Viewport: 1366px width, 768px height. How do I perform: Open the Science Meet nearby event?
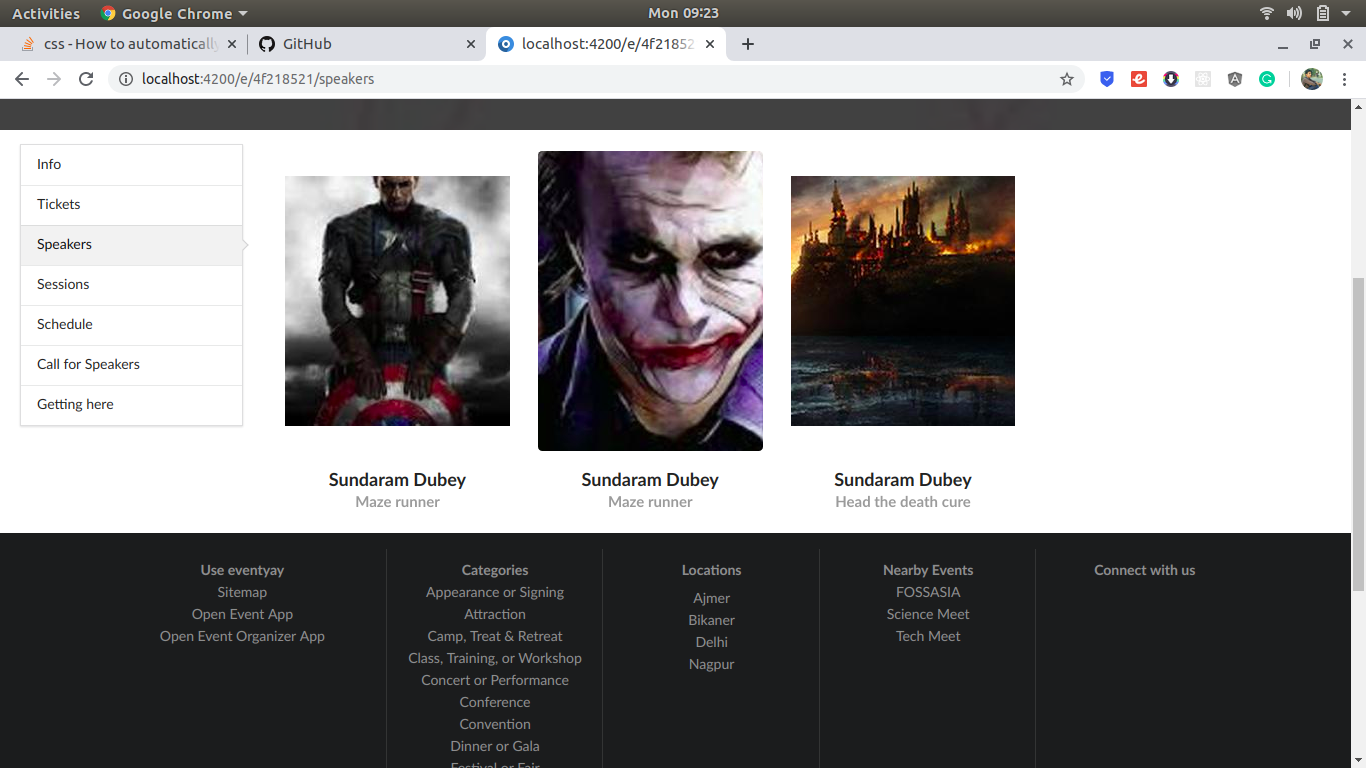click(x=928, y=614)
